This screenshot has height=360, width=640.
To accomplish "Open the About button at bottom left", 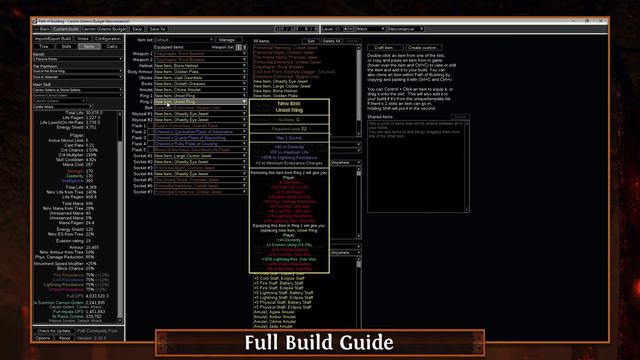I will point(64,338).
